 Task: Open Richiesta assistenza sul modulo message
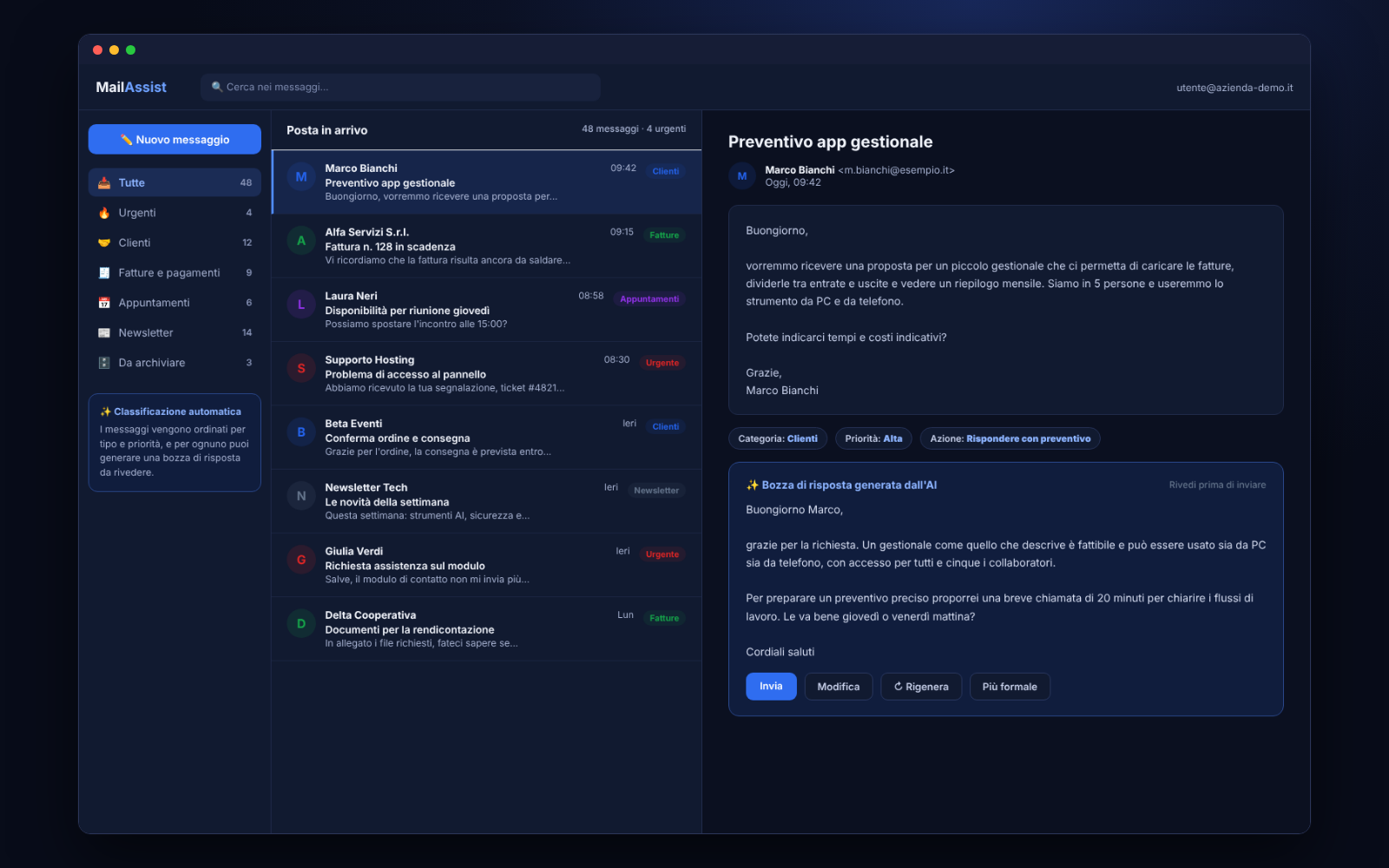[x=486, y=565]
